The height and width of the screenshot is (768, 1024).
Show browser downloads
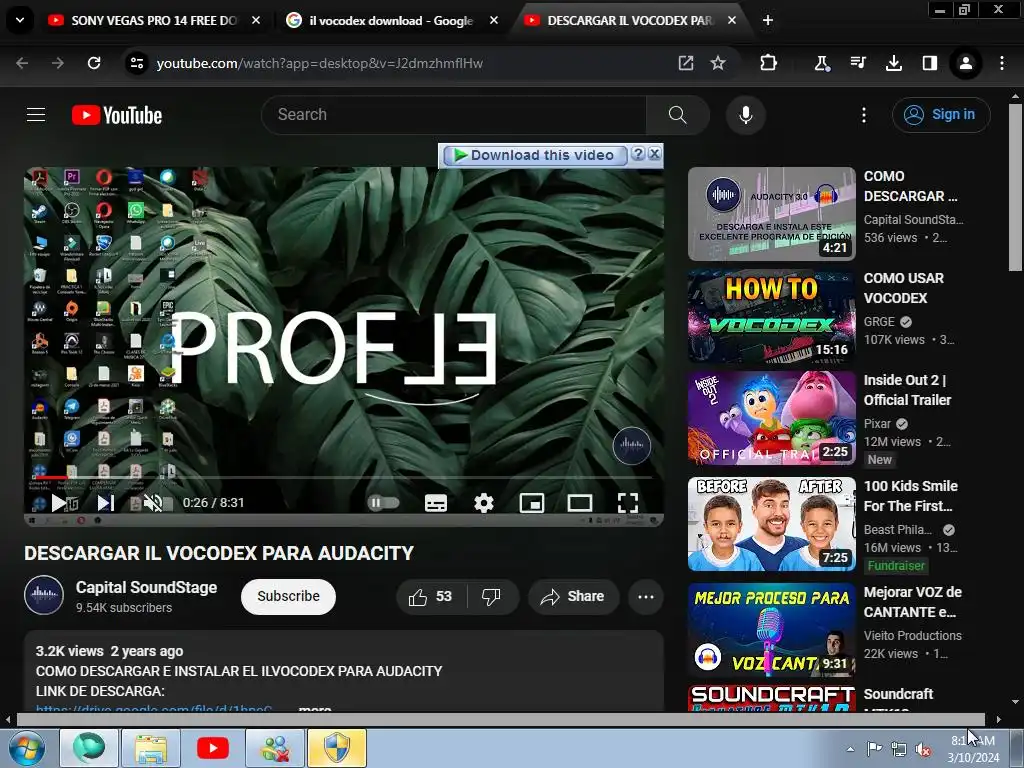coord(894,63)
